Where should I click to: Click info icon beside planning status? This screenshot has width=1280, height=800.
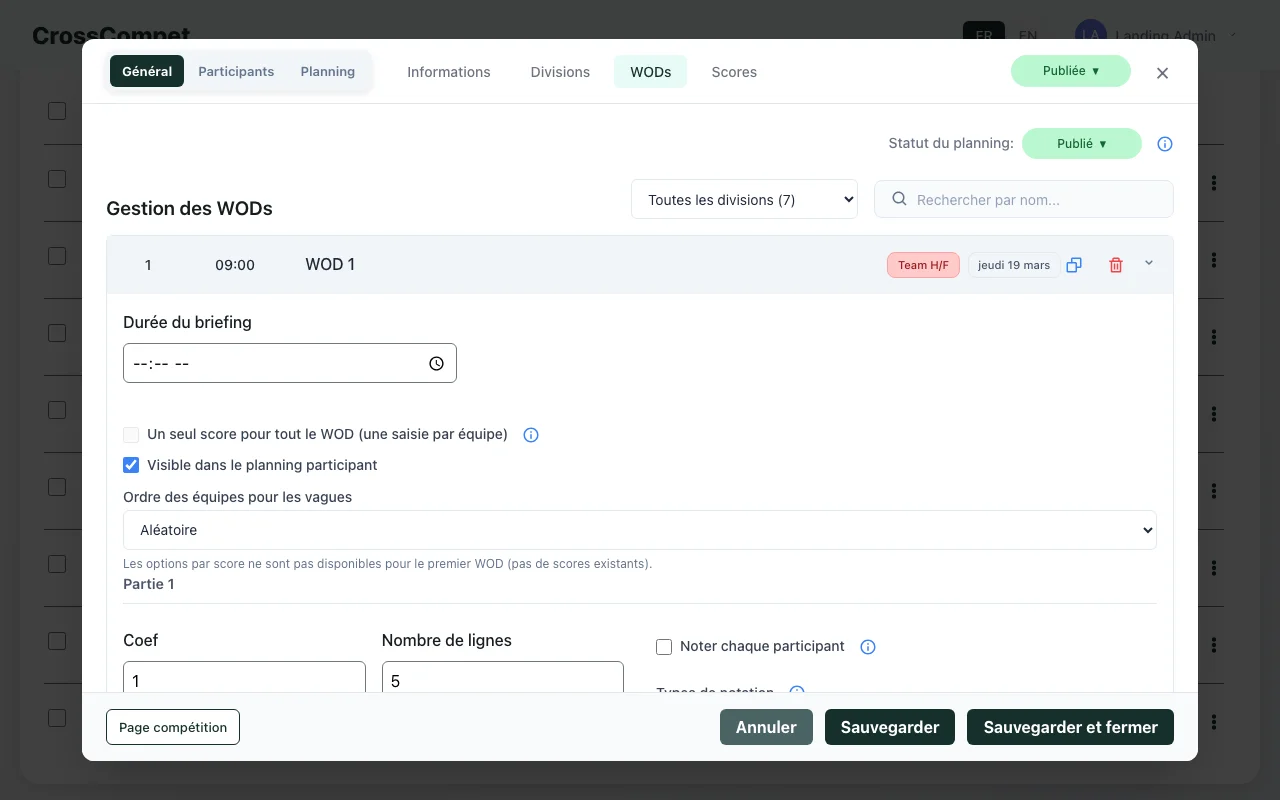pyautogui.click(x=1165, y=144)
